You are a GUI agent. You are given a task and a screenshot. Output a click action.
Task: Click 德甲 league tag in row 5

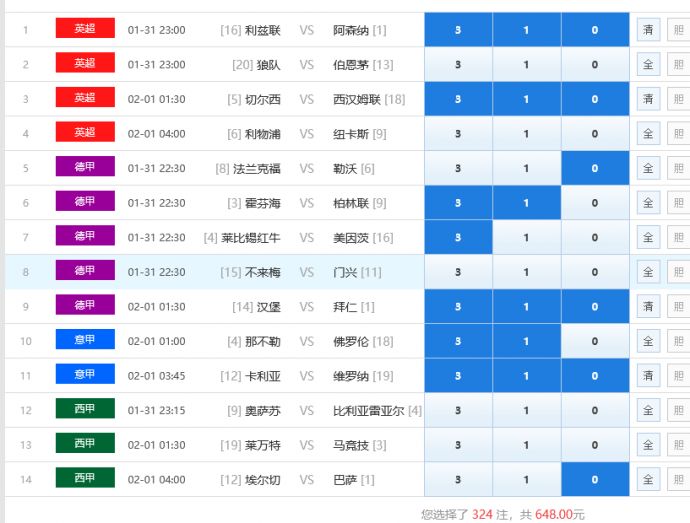point(85,168)
